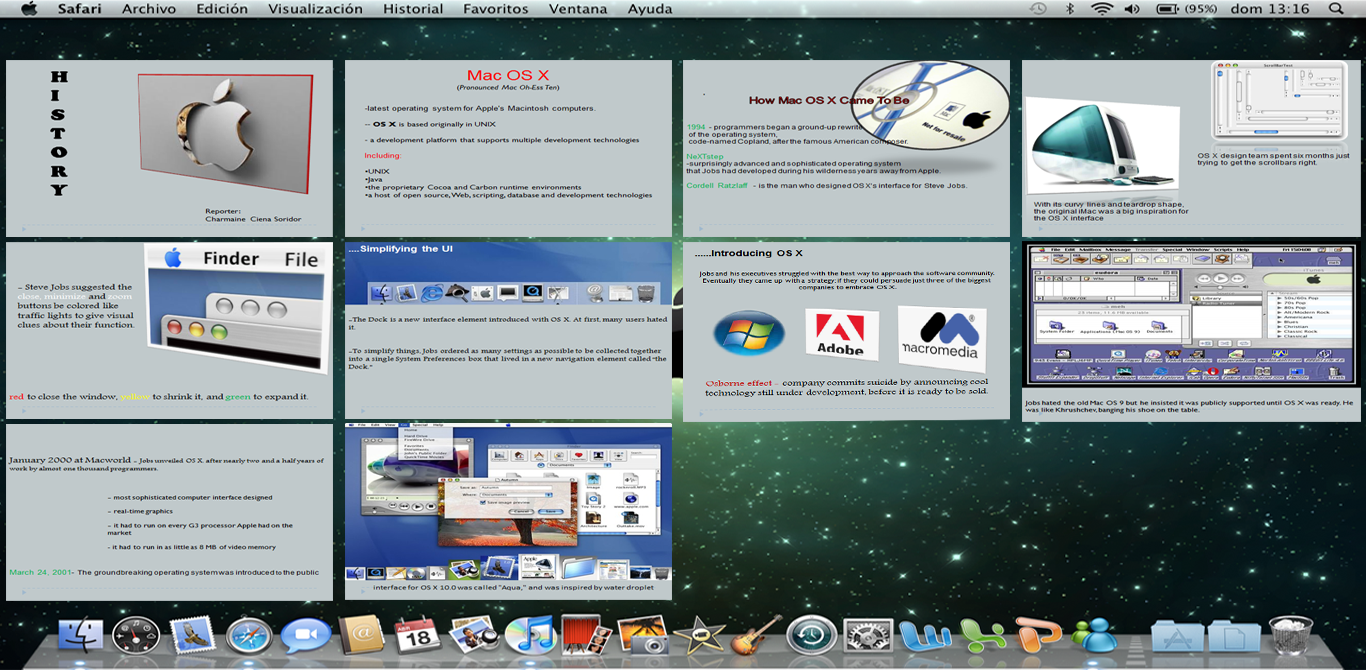The width and height of the screenshot is (1366, 670).
Task: Open Photo Booth in the dock
Action: point(586,635)
